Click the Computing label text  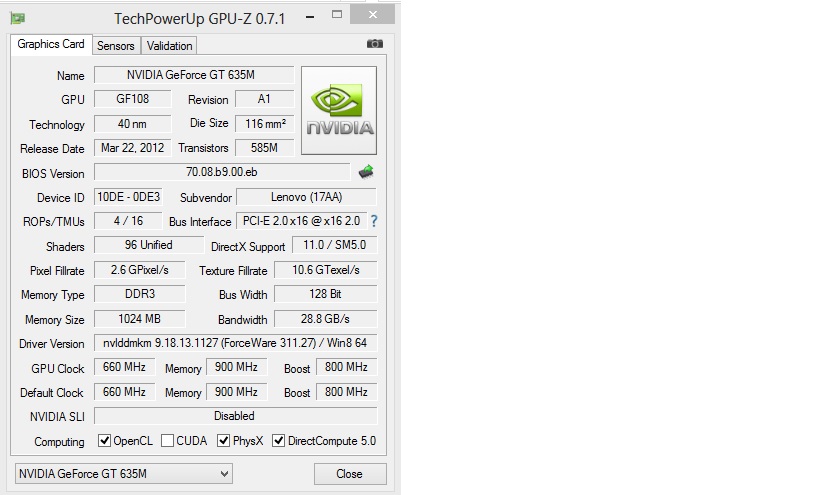(59, 442)
